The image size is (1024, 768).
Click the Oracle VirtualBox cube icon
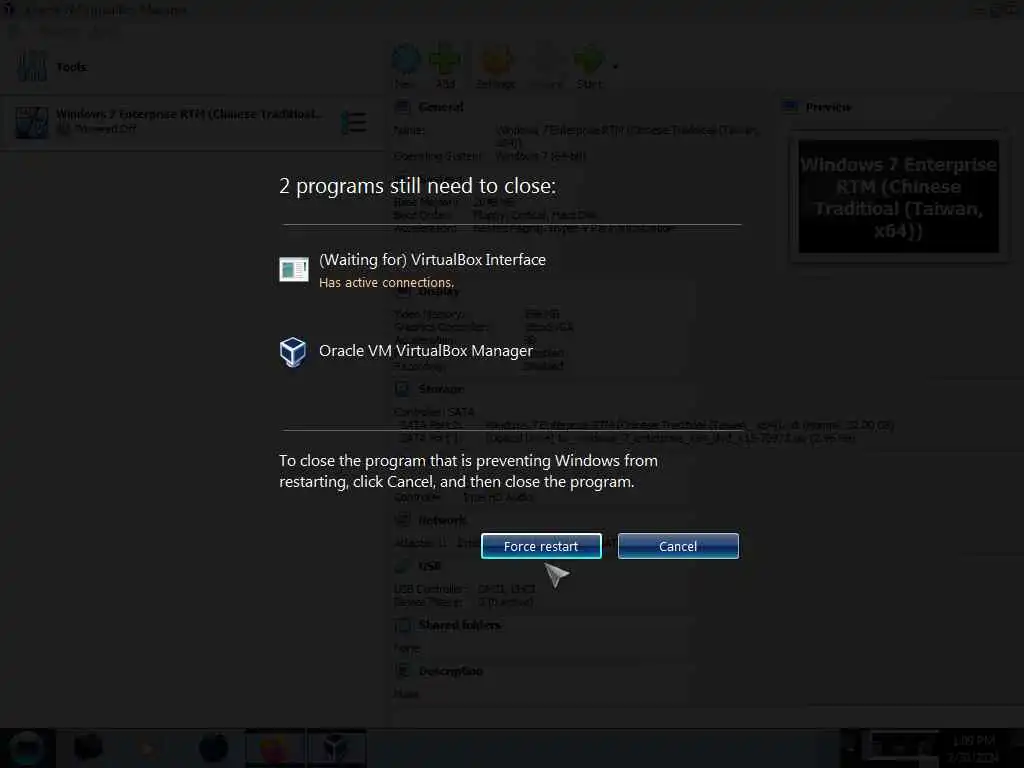pyautogui.click(x=293, y=352)
